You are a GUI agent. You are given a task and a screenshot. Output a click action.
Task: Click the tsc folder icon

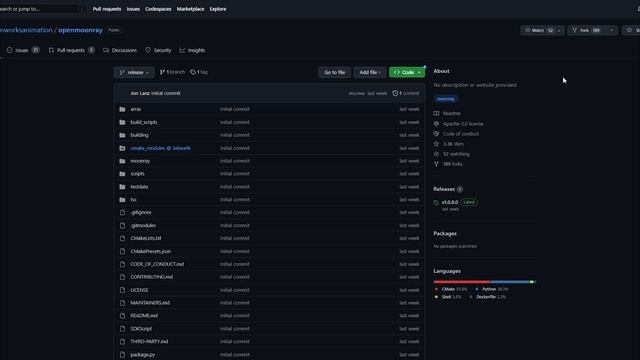pos(122,200)
